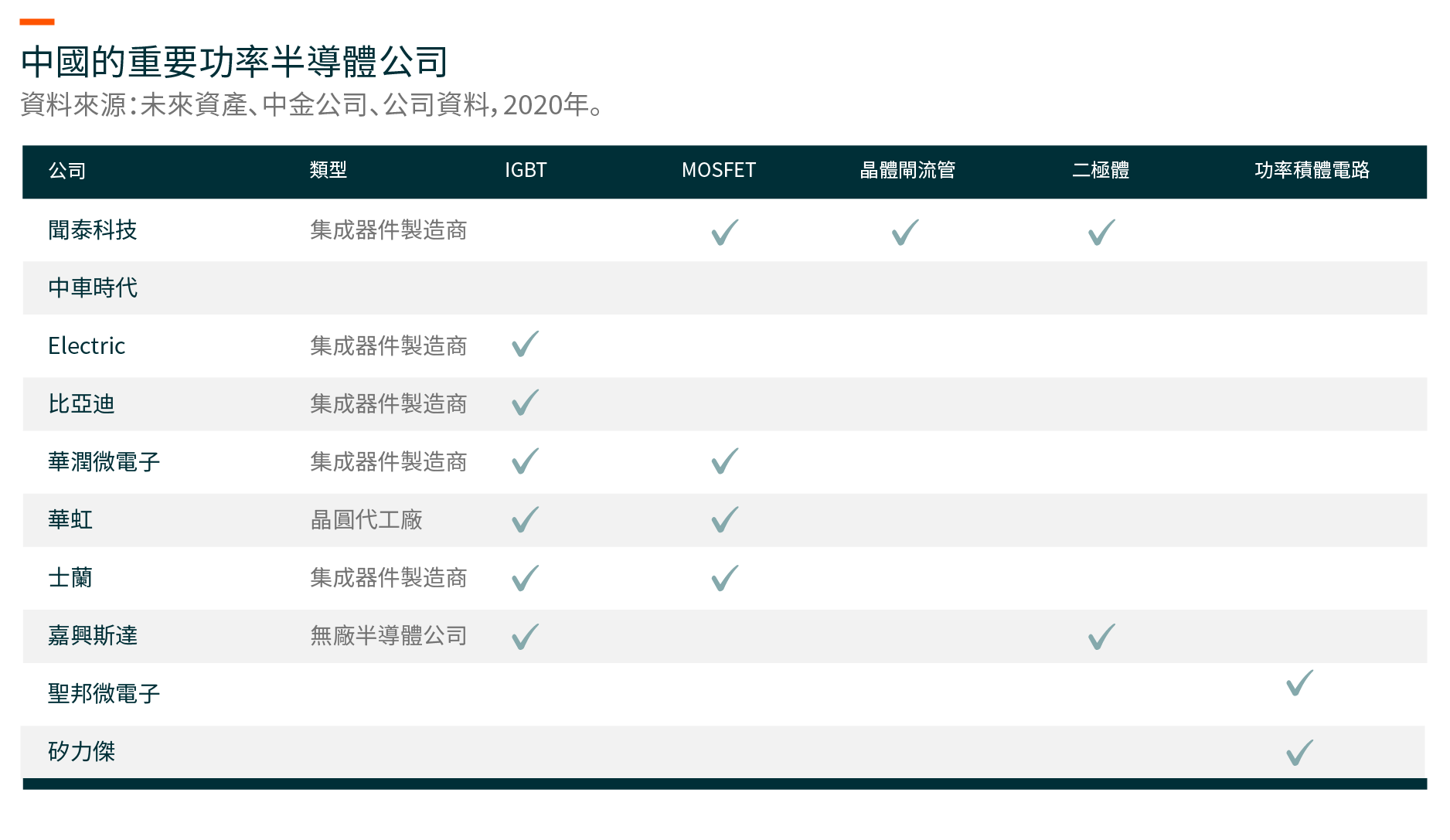Click the 二極體 column header
The width and height of the screenshot is (1450, 840).
click(x=1101, y=170)
